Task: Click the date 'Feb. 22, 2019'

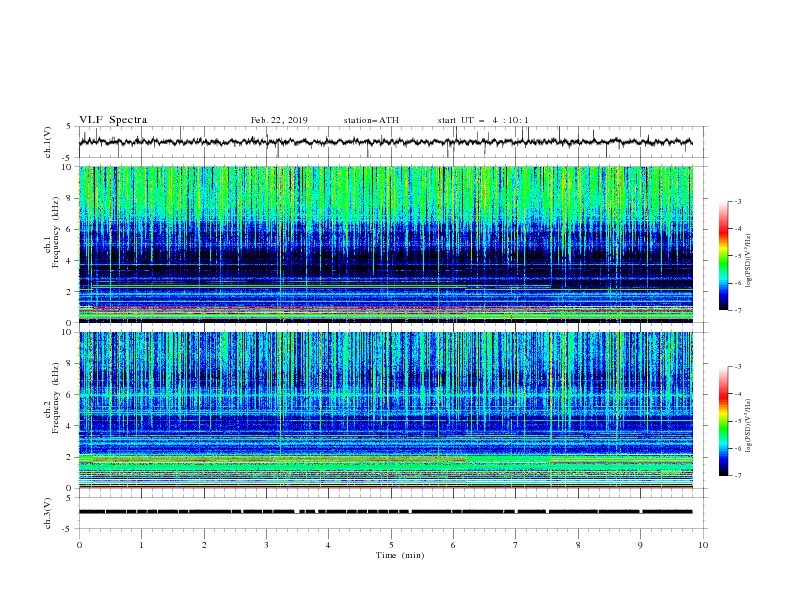Action: point(279,120)
